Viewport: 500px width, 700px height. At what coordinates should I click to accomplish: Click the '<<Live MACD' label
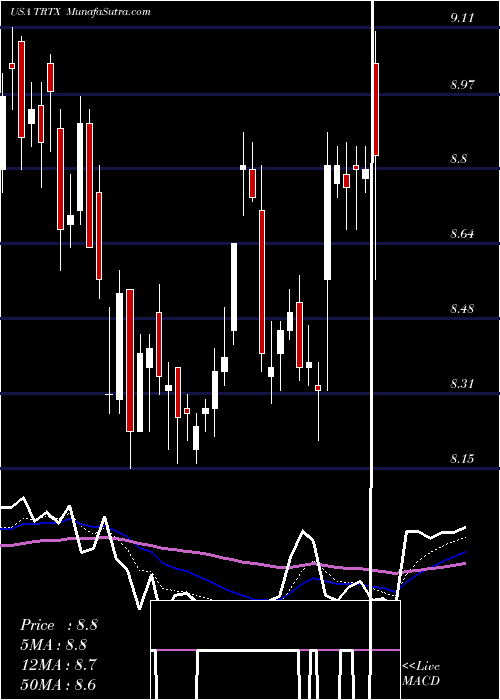421,673
